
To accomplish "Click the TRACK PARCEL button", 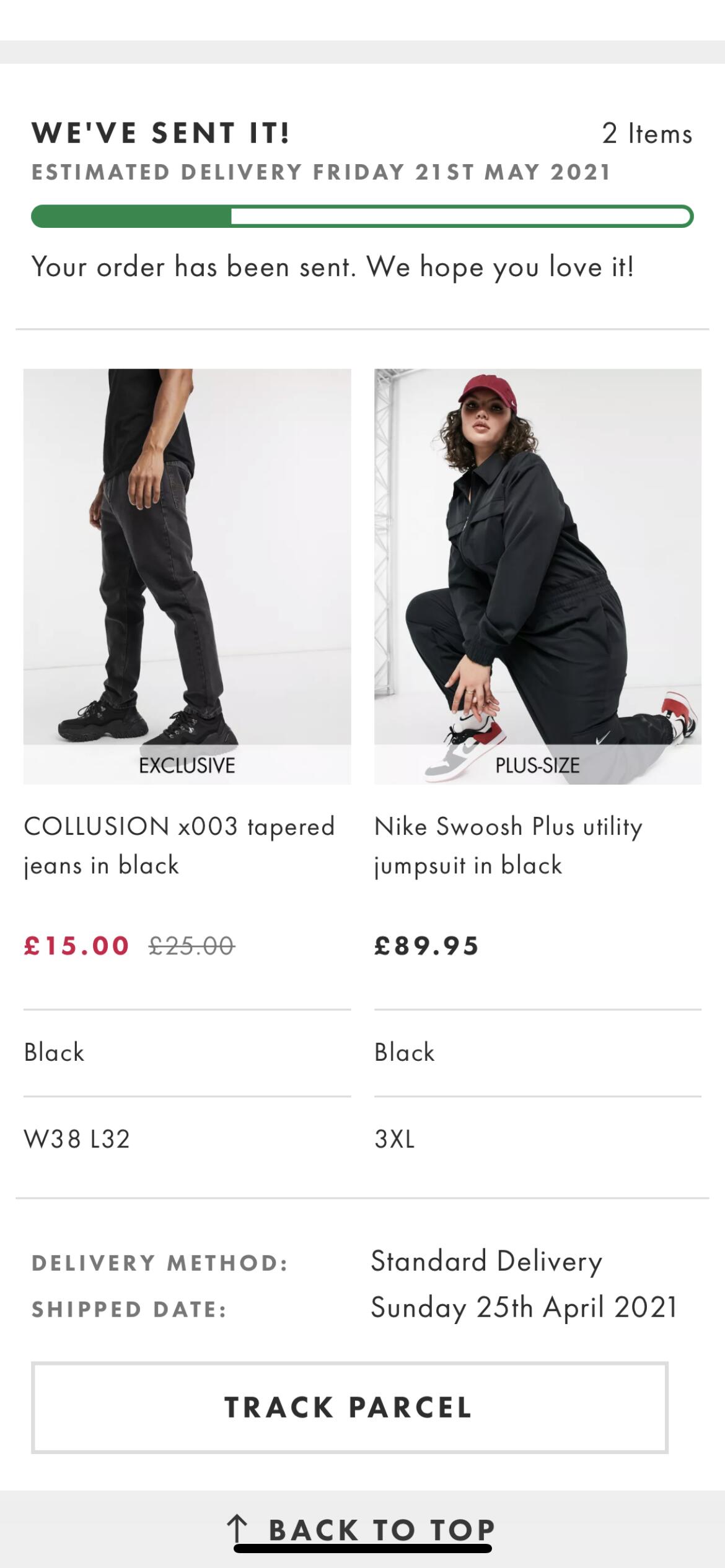I will click(x=349, y=1408).
